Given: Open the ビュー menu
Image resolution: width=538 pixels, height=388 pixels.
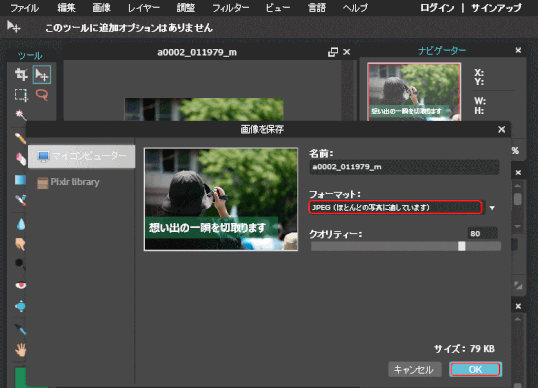Looking at the screenshot, I should click(278, 8).
